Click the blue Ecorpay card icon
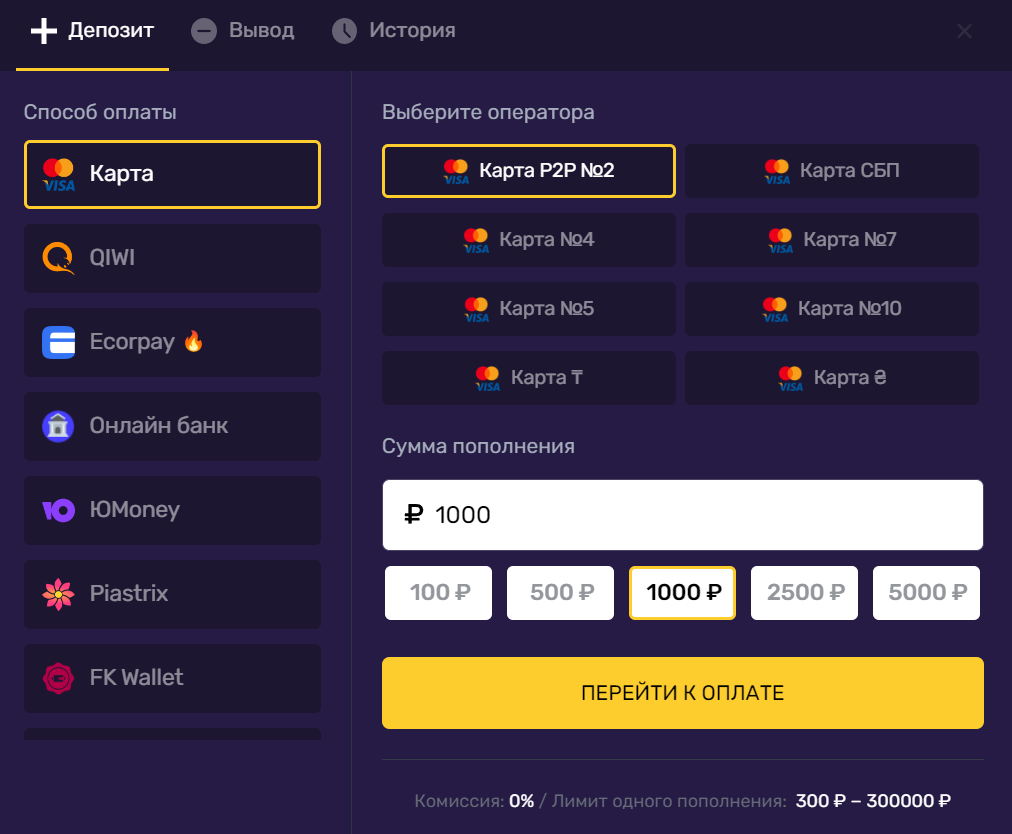 tap(58, 342)
